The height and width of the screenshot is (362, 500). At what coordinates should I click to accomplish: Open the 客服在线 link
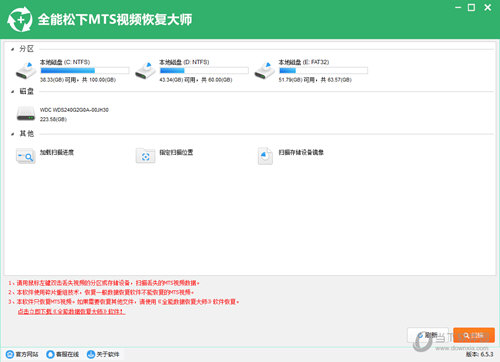coord(67,354)
